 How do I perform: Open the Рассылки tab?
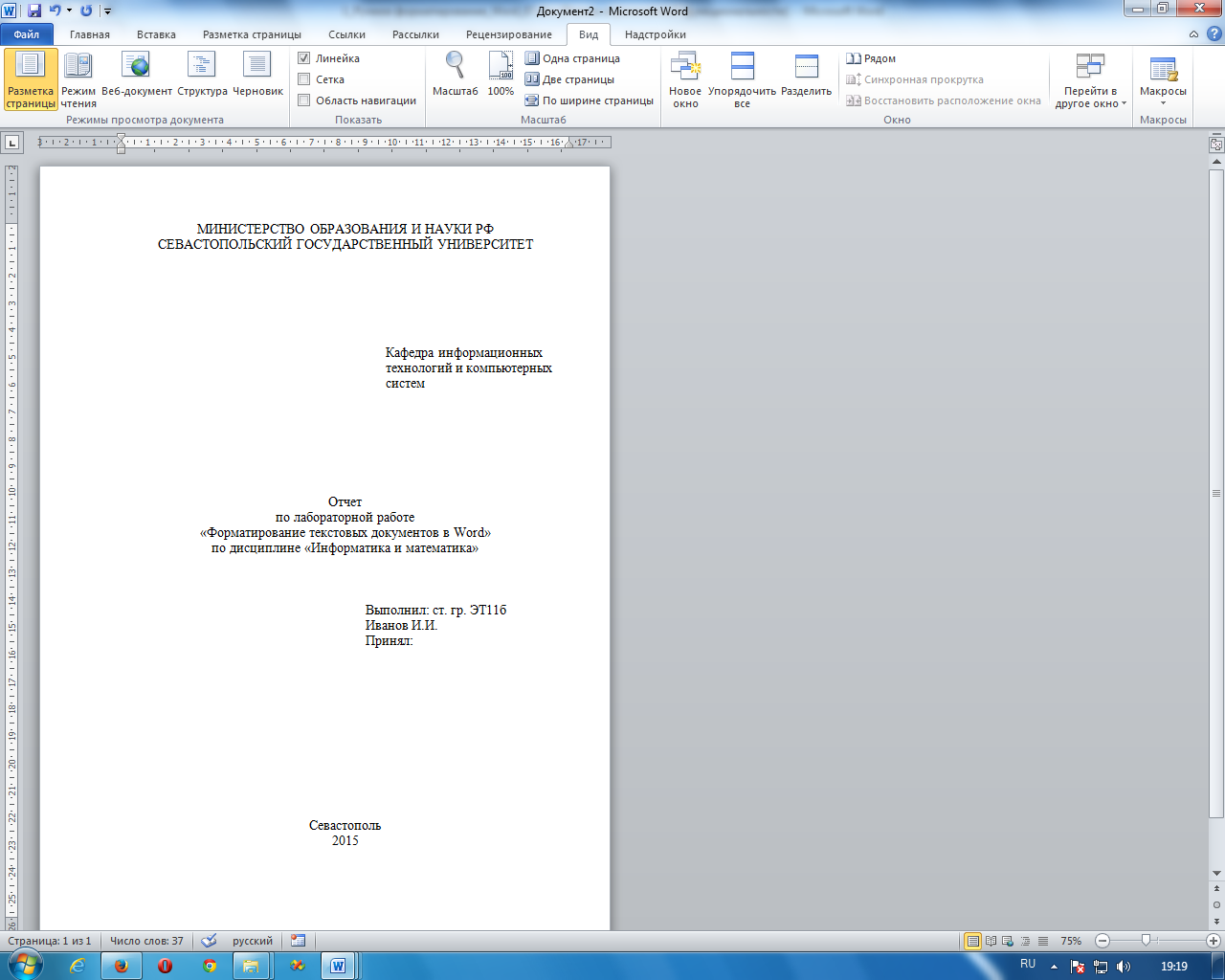[x=415, y=34]
